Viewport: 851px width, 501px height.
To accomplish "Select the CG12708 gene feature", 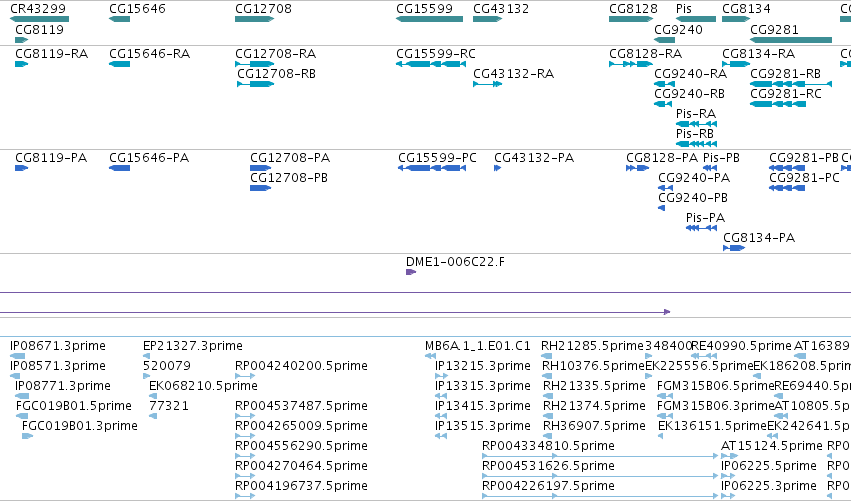I will [x=255, y=19].
